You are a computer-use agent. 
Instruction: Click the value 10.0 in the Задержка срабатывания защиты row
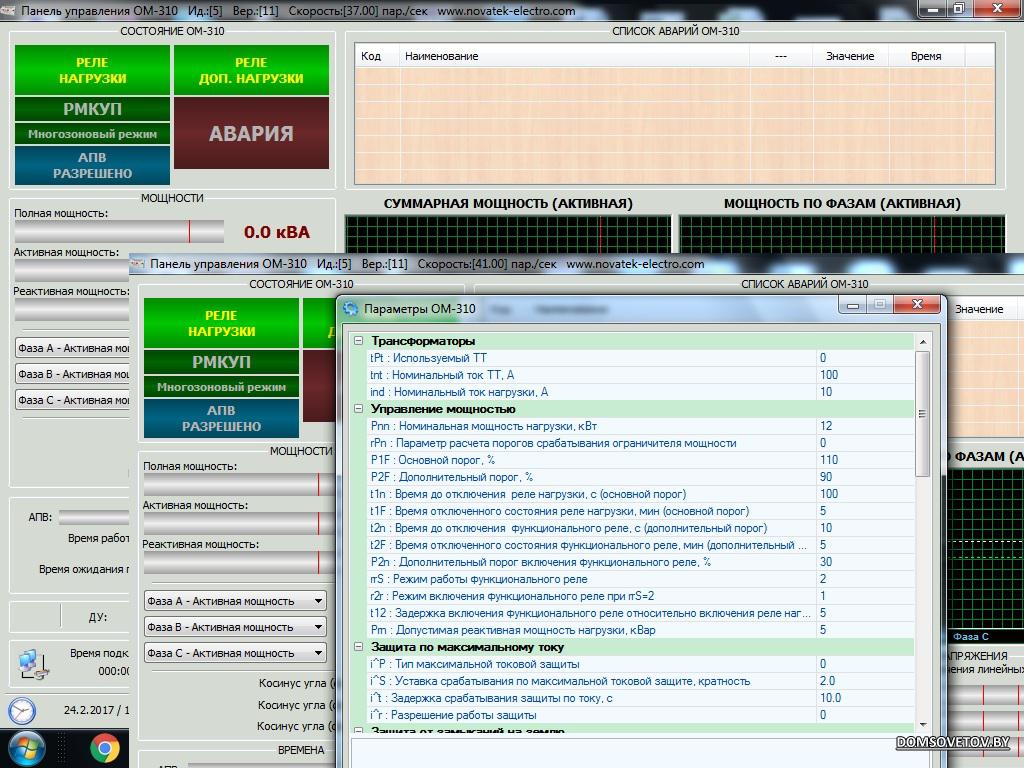[x=831, y=698]
